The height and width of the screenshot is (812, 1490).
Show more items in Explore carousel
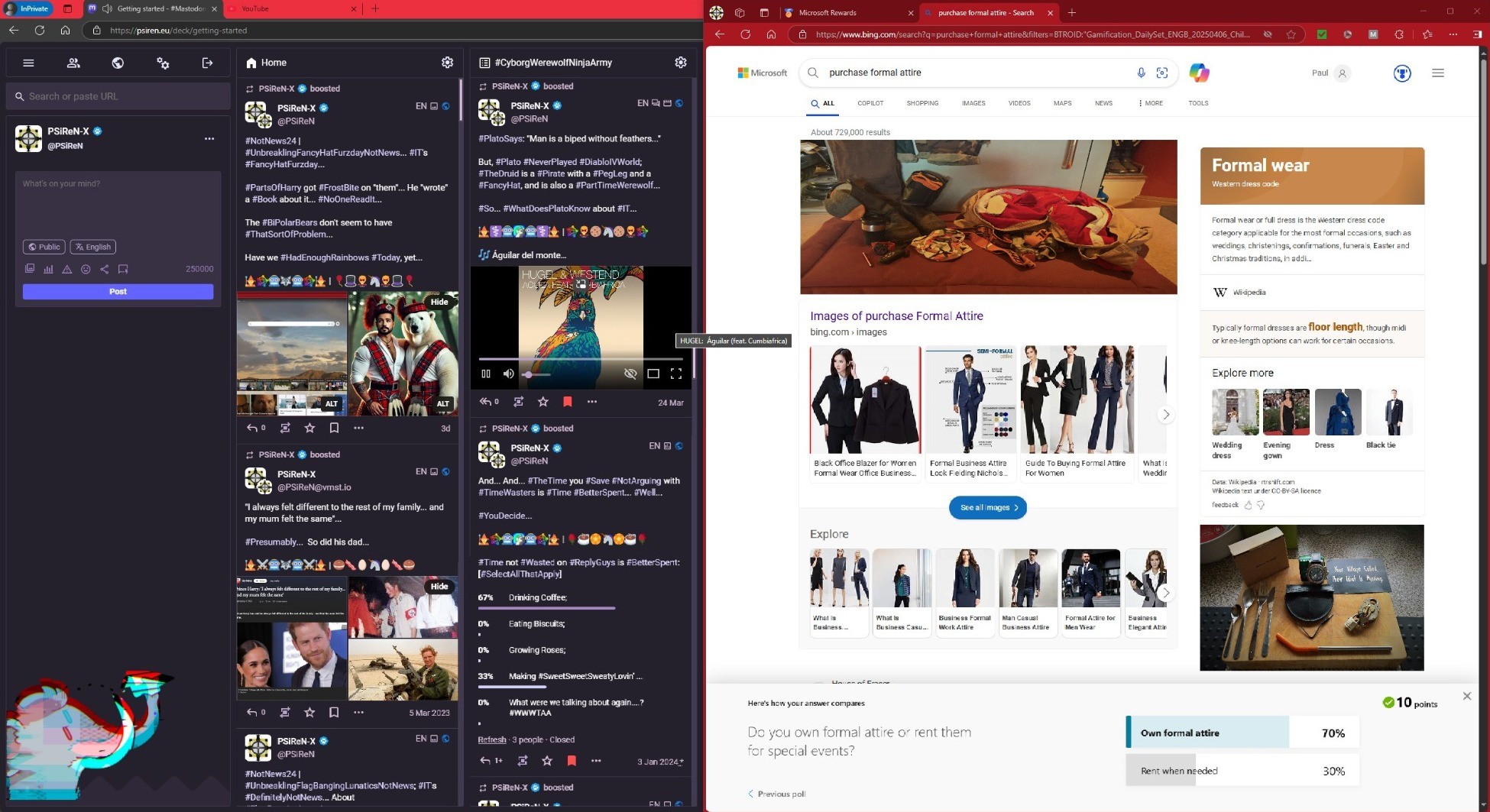click(x=1166, y=593)
